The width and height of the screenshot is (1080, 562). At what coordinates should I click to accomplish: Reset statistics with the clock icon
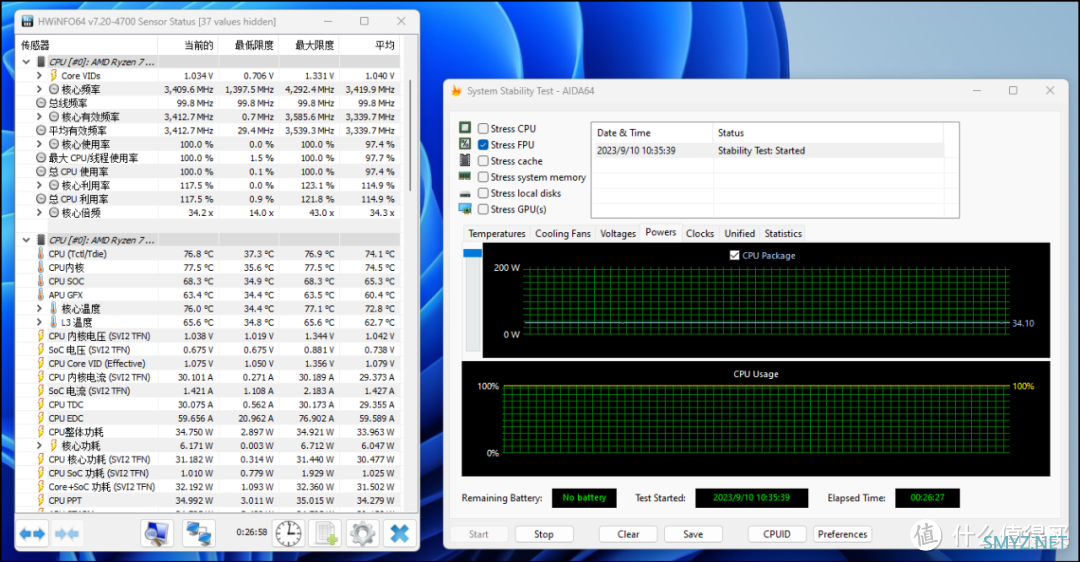pos(288,534)
